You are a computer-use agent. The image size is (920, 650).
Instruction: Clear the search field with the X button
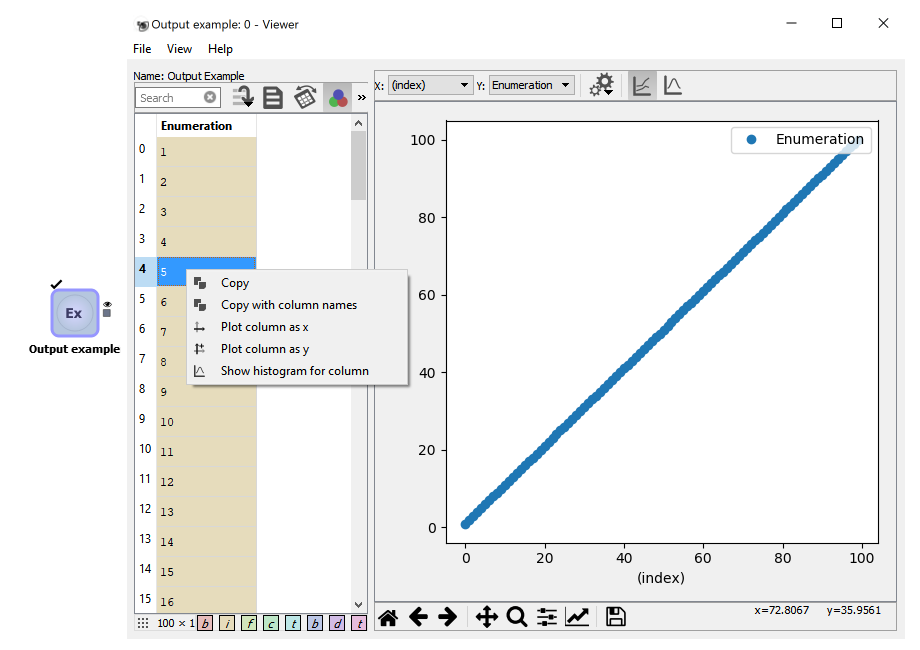[209, 97]
